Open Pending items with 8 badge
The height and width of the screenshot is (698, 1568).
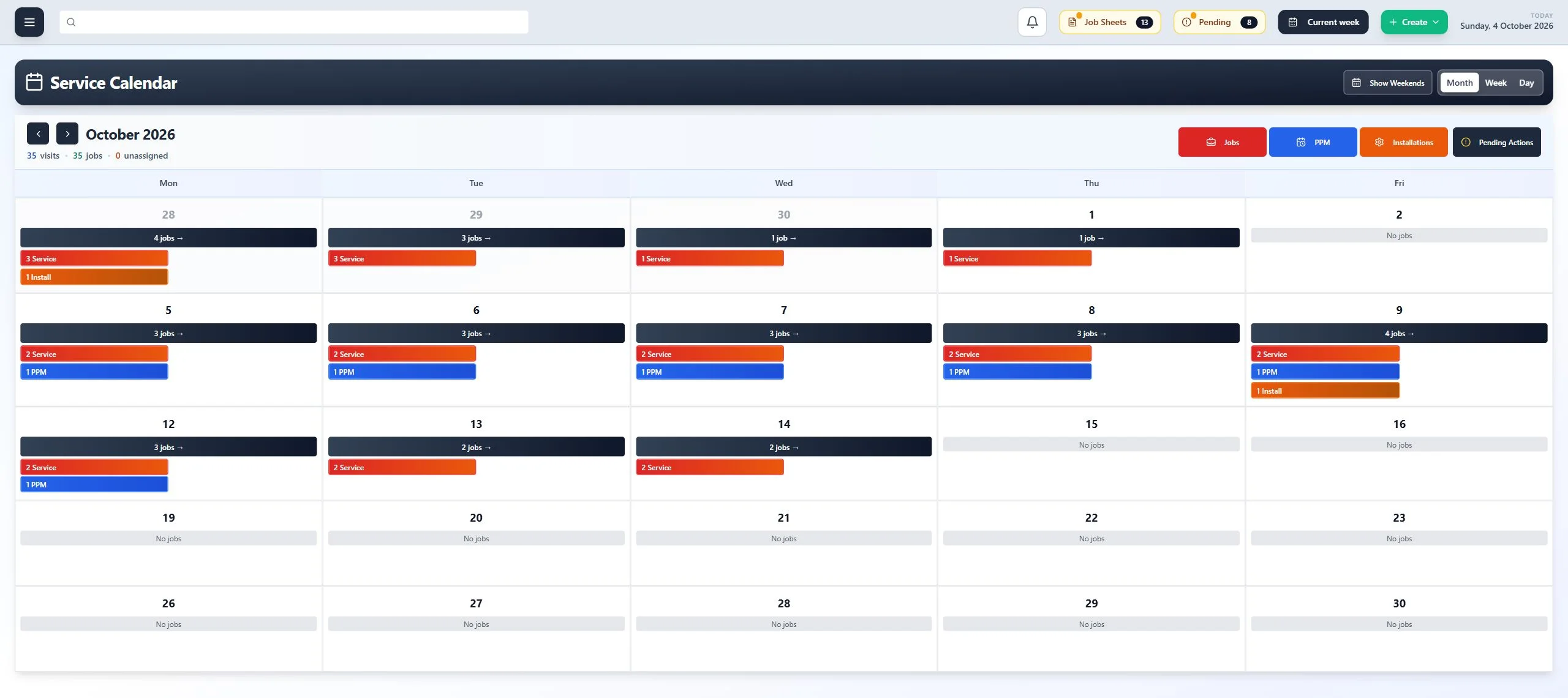(x=1219, y=22)
